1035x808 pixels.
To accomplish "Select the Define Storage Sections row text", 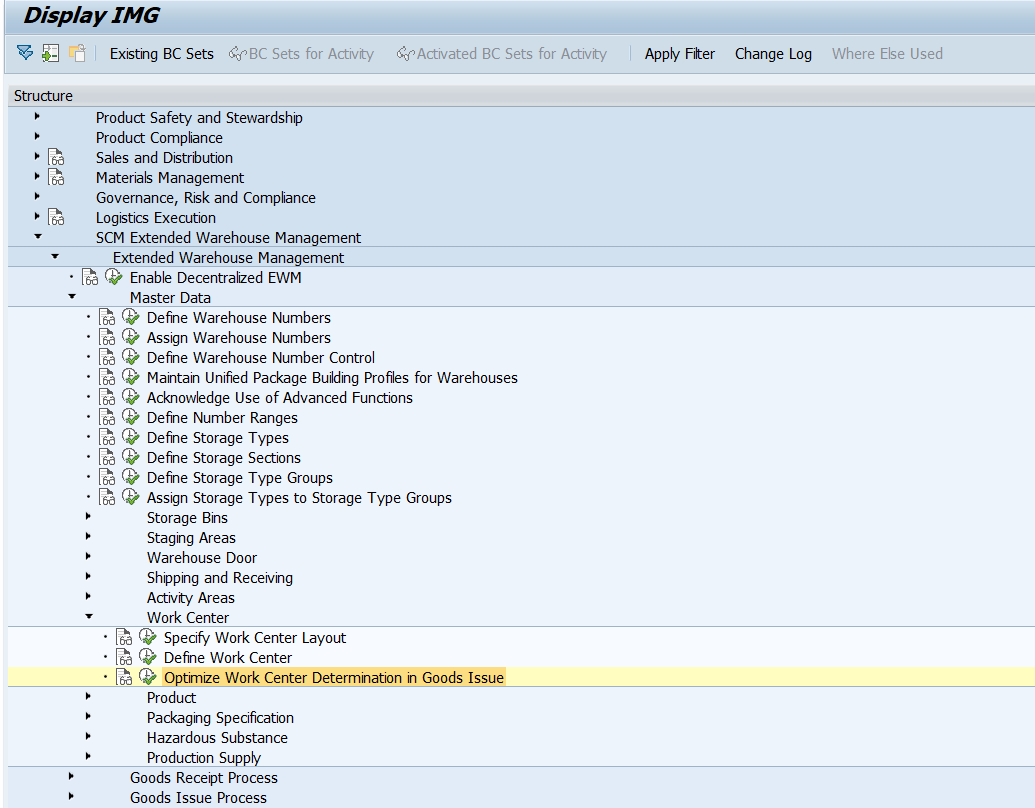I will click(x=224, y=457).
